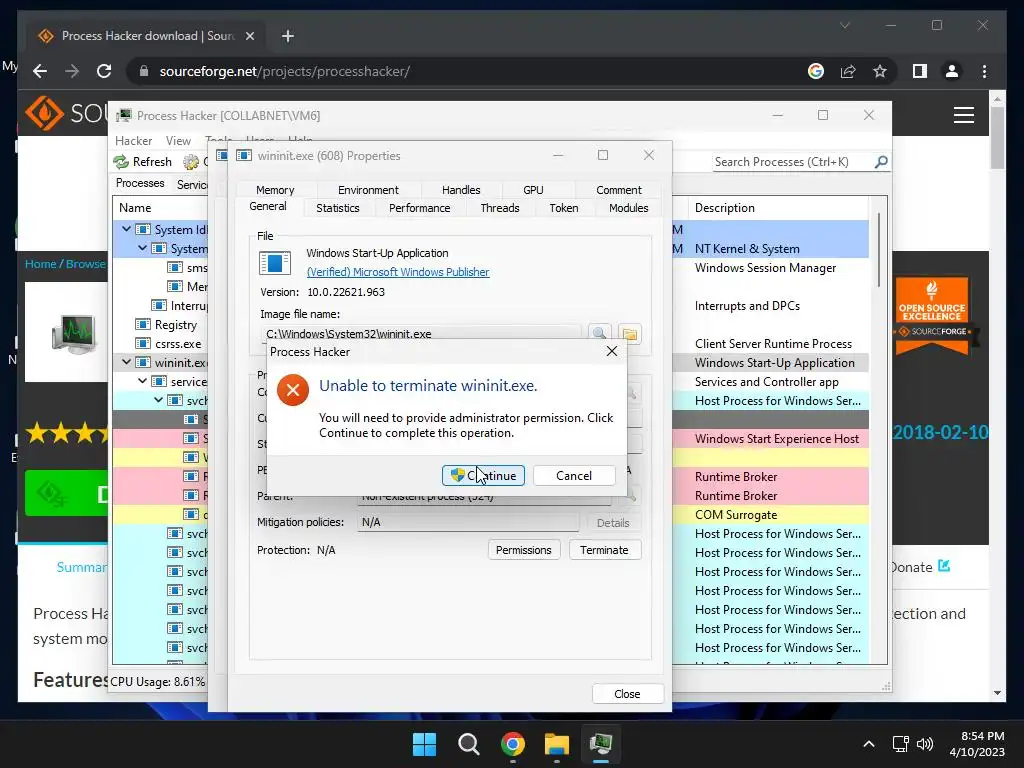The image size is (1024, 768).
Task: Open image file location folder icon
Action: click(630, 334)
